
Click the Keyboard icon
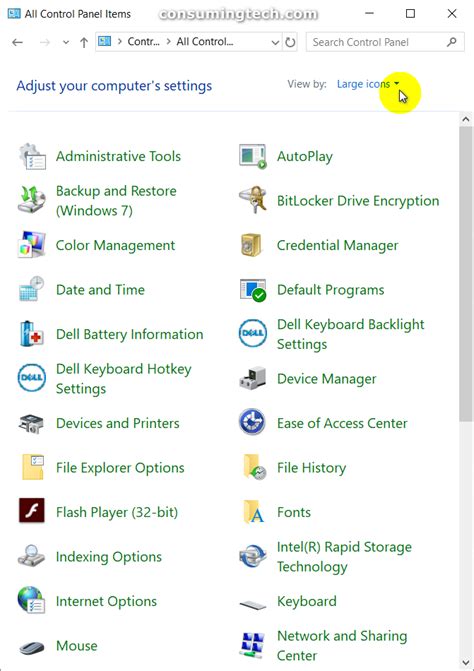click(253, 604)
